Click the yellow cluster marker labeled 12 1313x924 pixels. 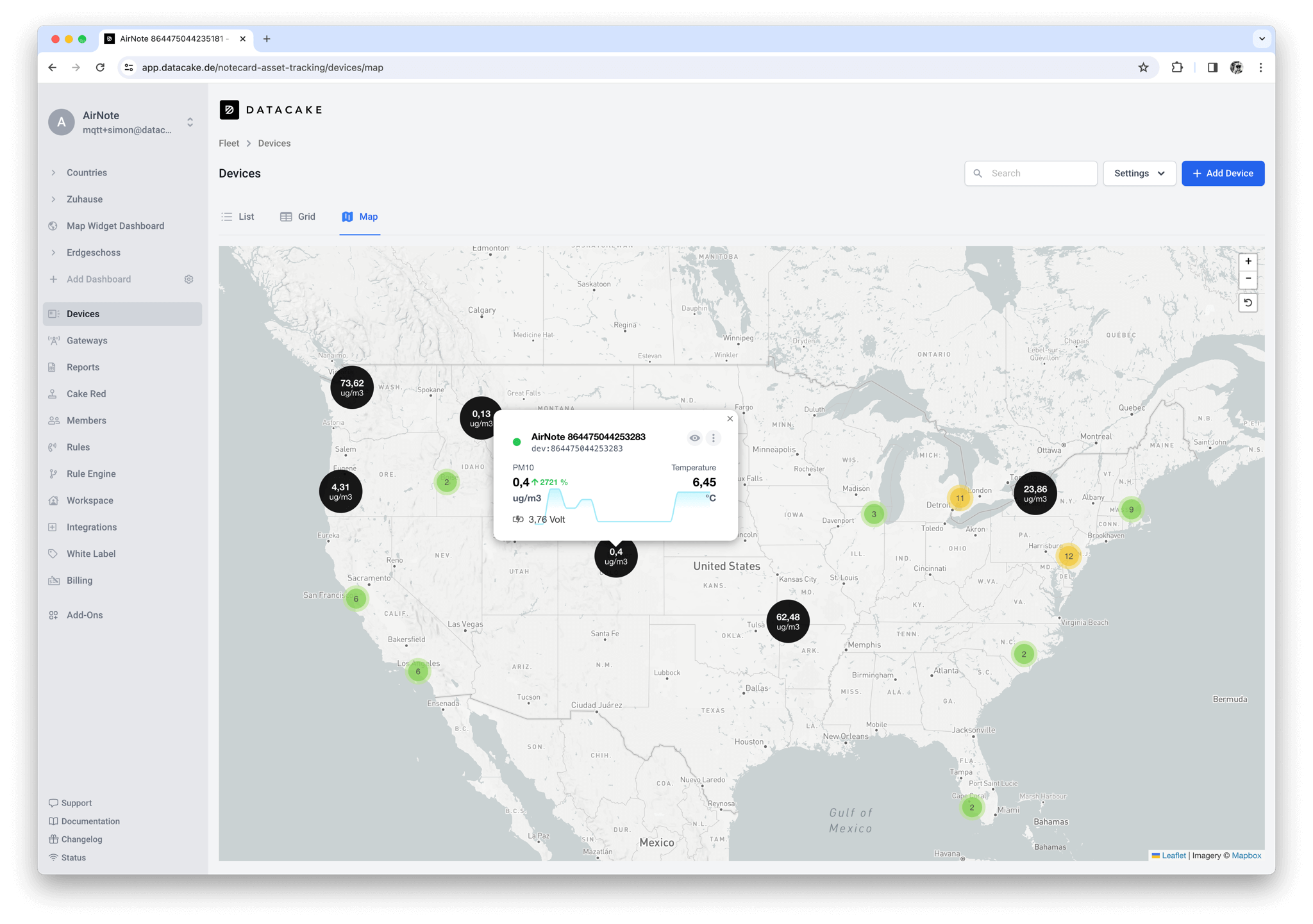click(x=1068, y=556)
